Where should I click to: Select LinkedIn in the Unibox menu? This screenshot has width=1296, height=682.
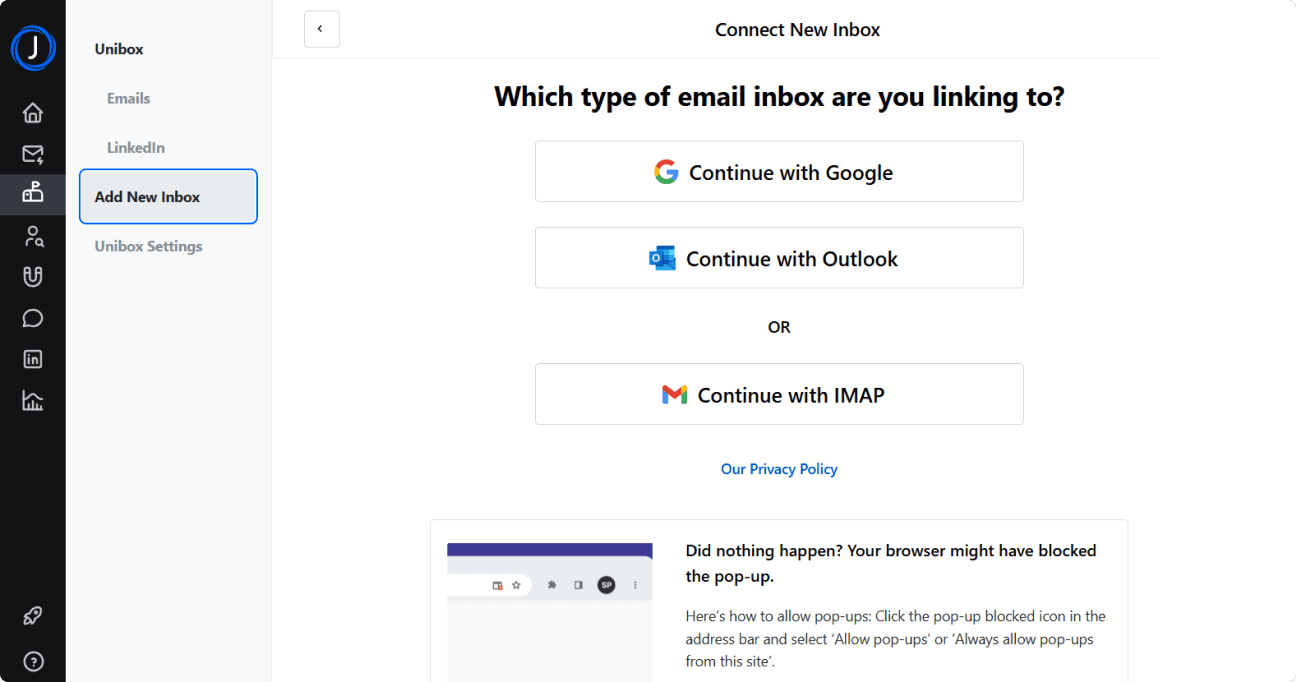pos(136,147)
